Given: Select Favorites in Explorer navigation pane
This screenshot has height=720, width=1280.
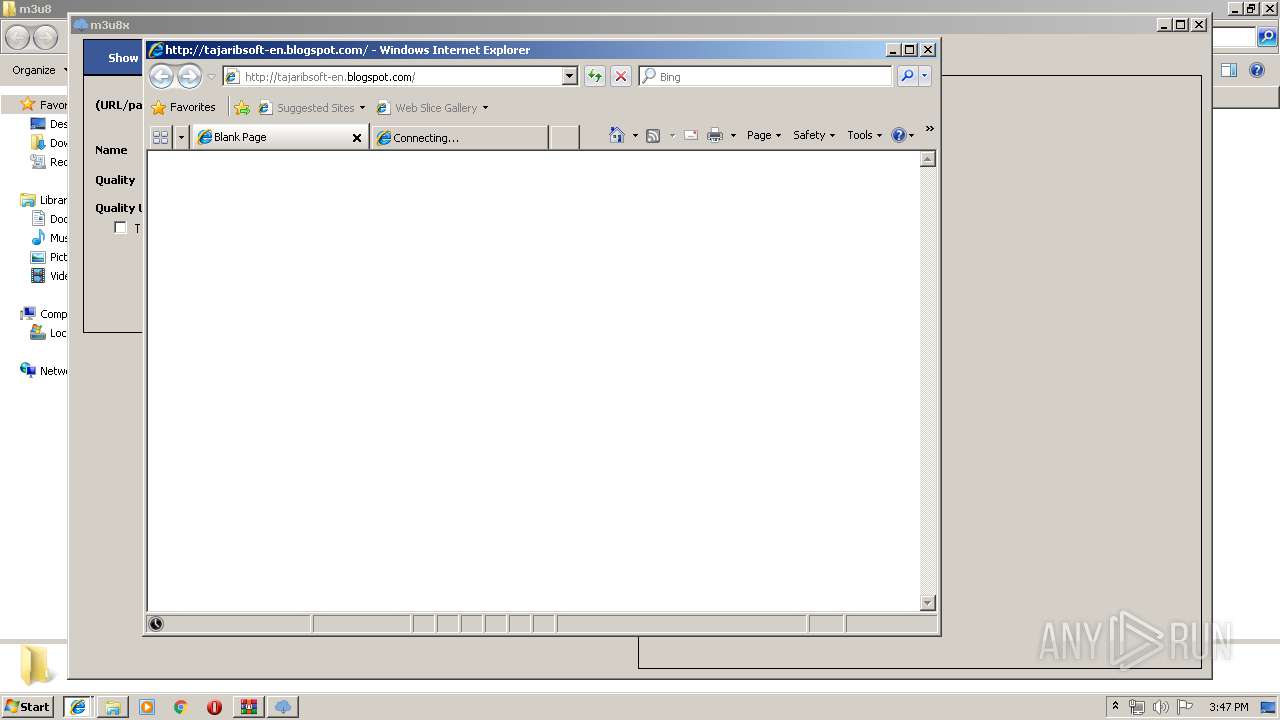Looking at the screenshot, I should [x=44, y=105].
